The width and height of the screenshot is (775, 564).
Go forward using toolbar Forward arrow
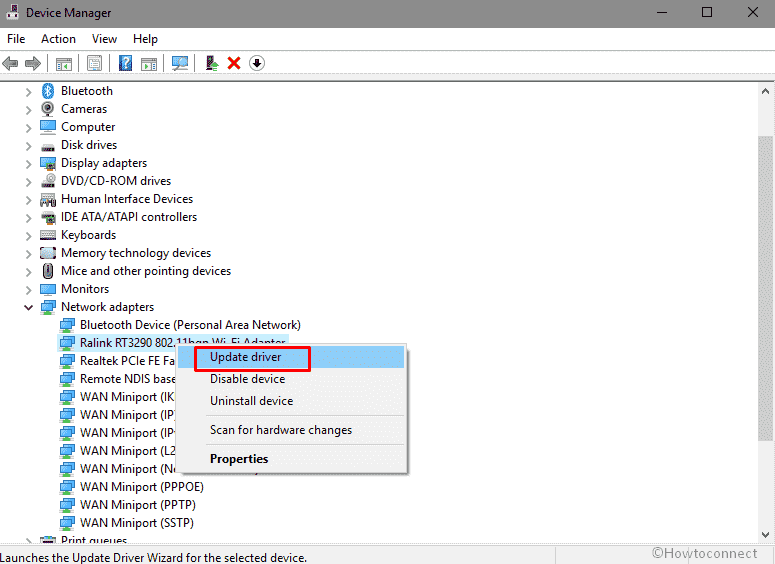33,63
